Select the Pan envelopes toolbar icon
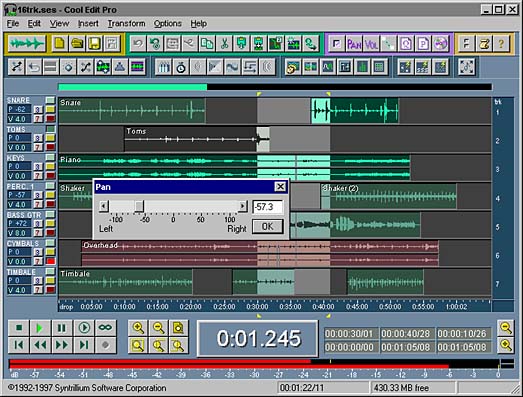Viewport: 523px width, 397px height. coord(354,44)
